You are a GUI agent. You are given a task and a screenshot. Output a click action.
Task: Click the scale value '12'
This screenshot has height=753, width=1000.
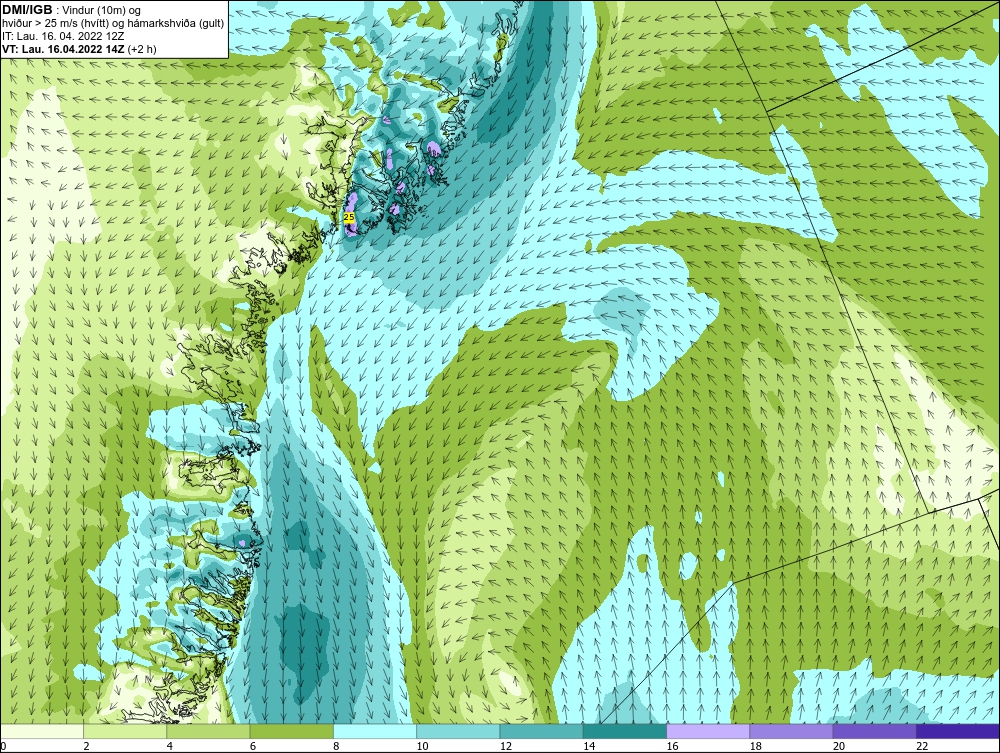[506, 747]
